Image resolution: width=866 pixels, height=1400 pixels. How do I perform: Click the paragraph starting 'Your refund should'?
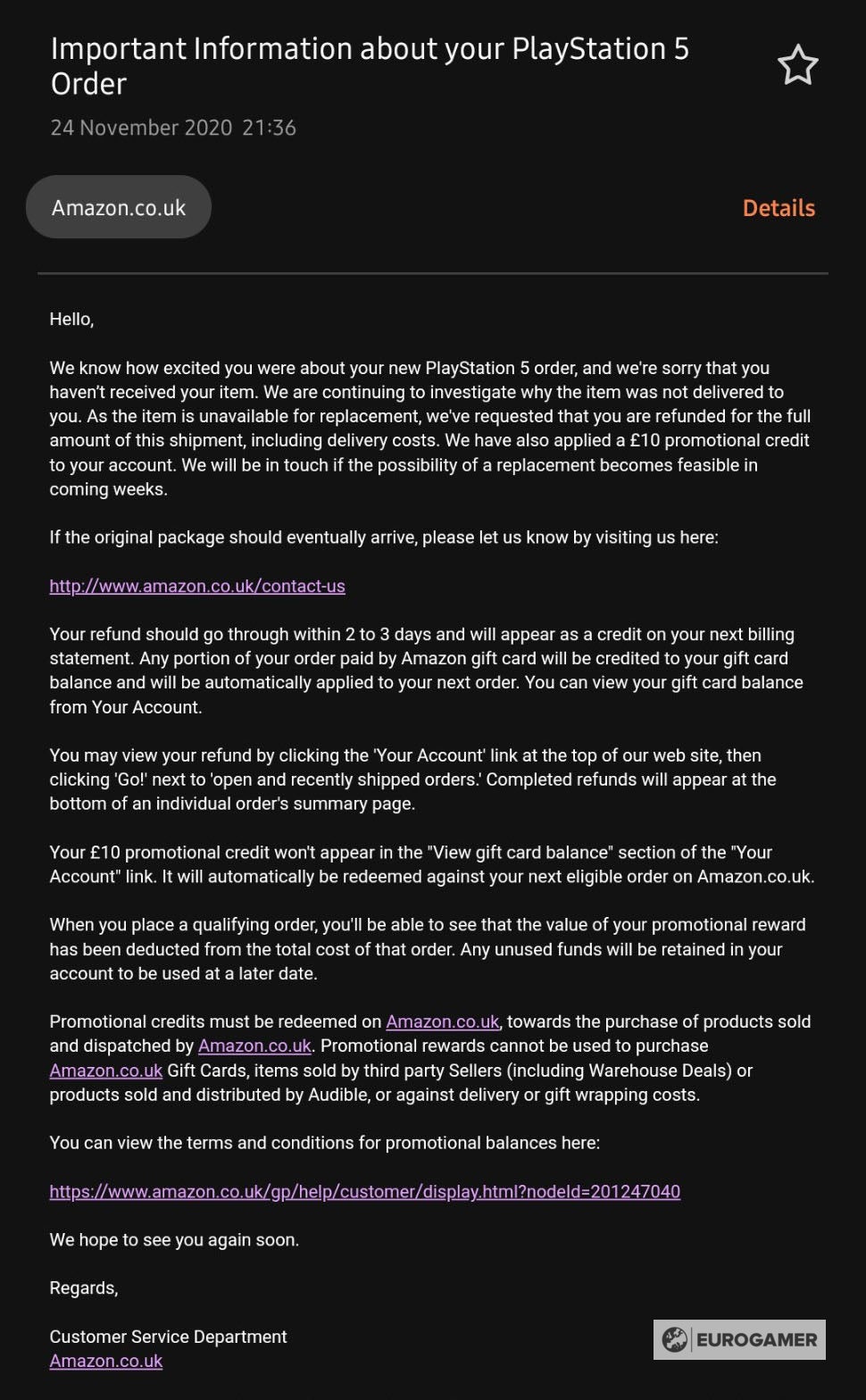(x=427, y=671)
